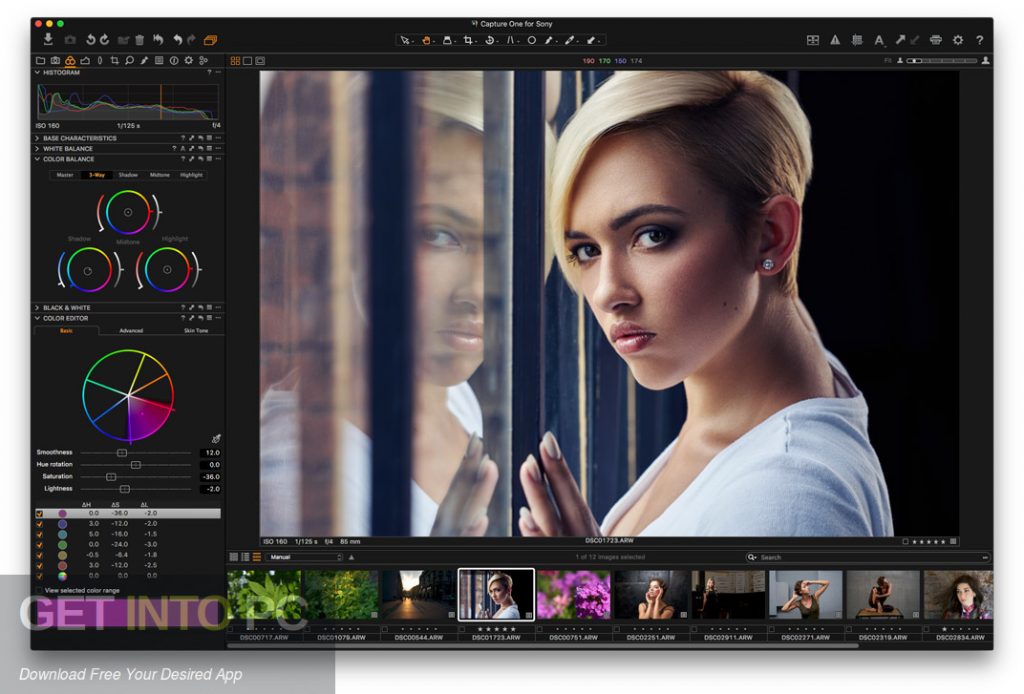Select the Midtone color balance tab
The height and width of the screenshot is (694, 1024).
[x=159, y=175]
